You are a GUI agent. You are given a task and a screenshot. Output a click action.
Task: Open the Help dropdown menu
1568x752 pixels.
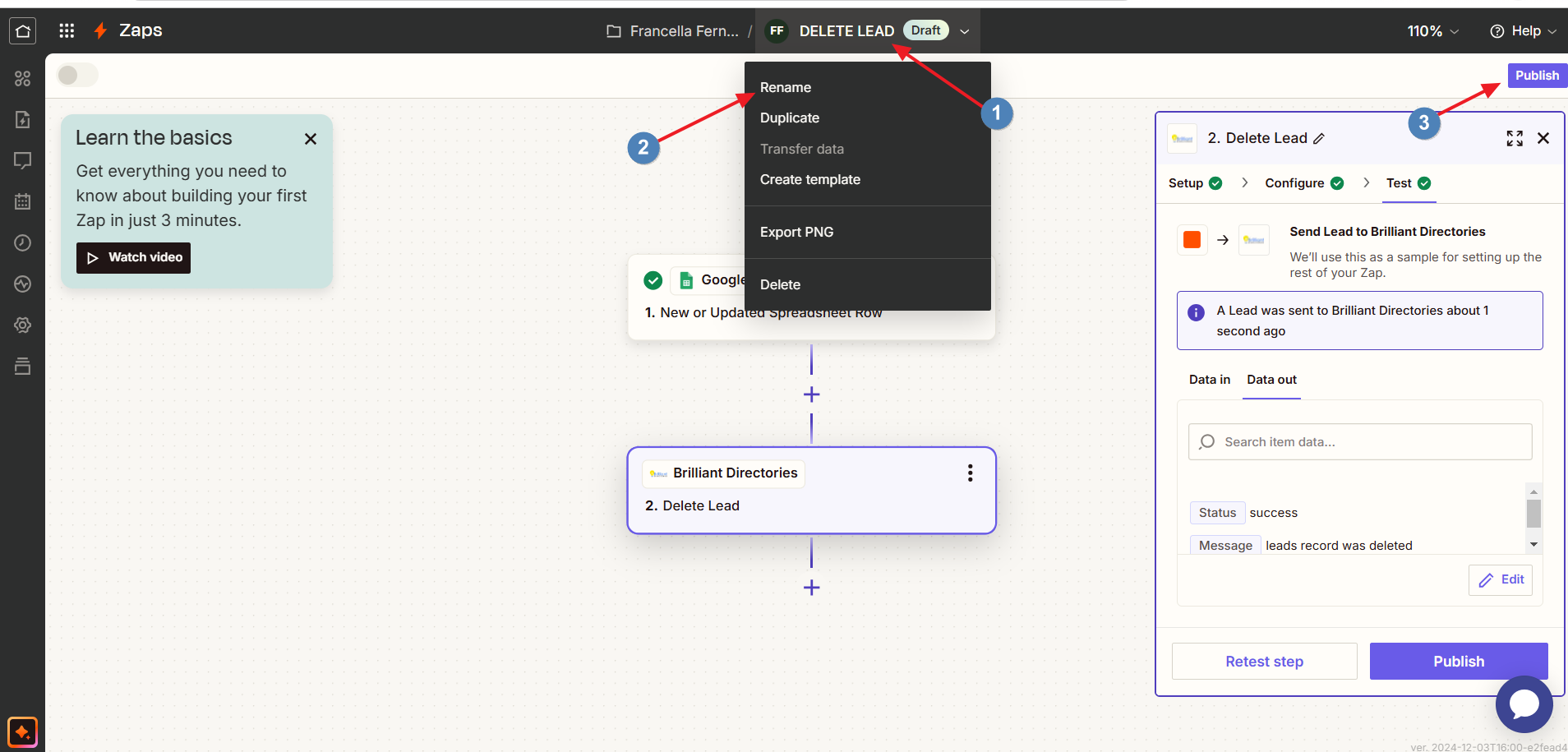(1523, 31)
